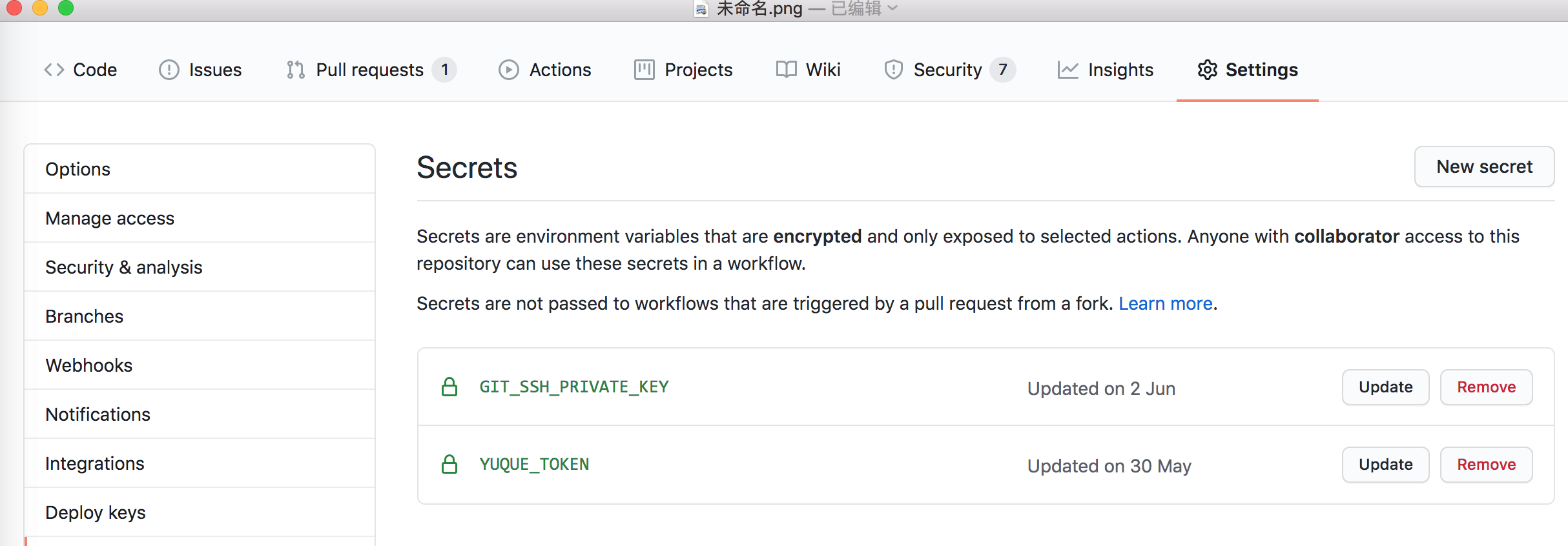Viewport: 1568px width, 546px height.
Task: Open Manage access in the sidebar
Action: (200, 218)
